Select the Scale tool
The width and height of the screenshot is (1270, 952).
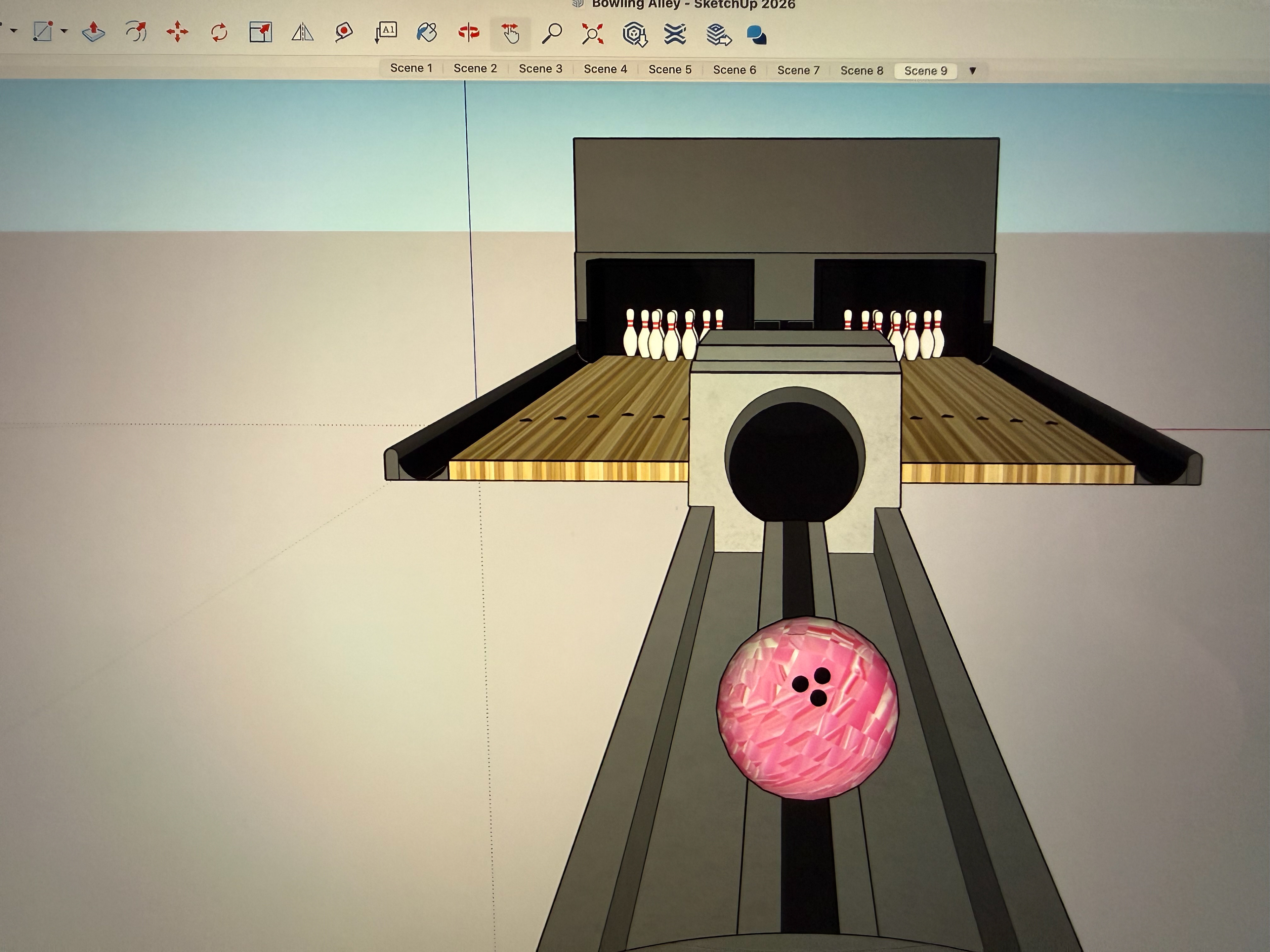click(x=261, y=33)
